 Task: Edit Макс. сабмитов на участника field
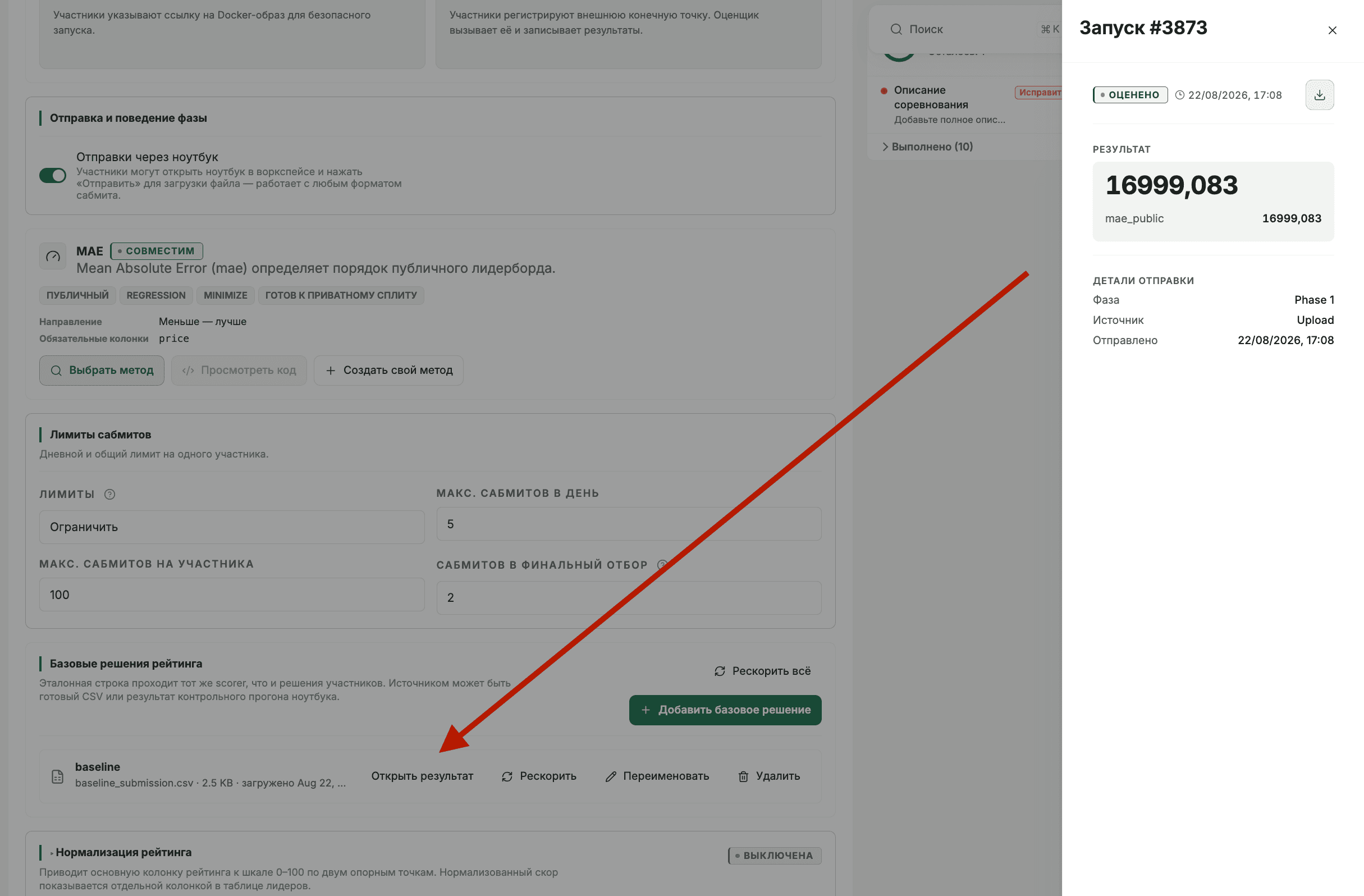click(231, 595)
